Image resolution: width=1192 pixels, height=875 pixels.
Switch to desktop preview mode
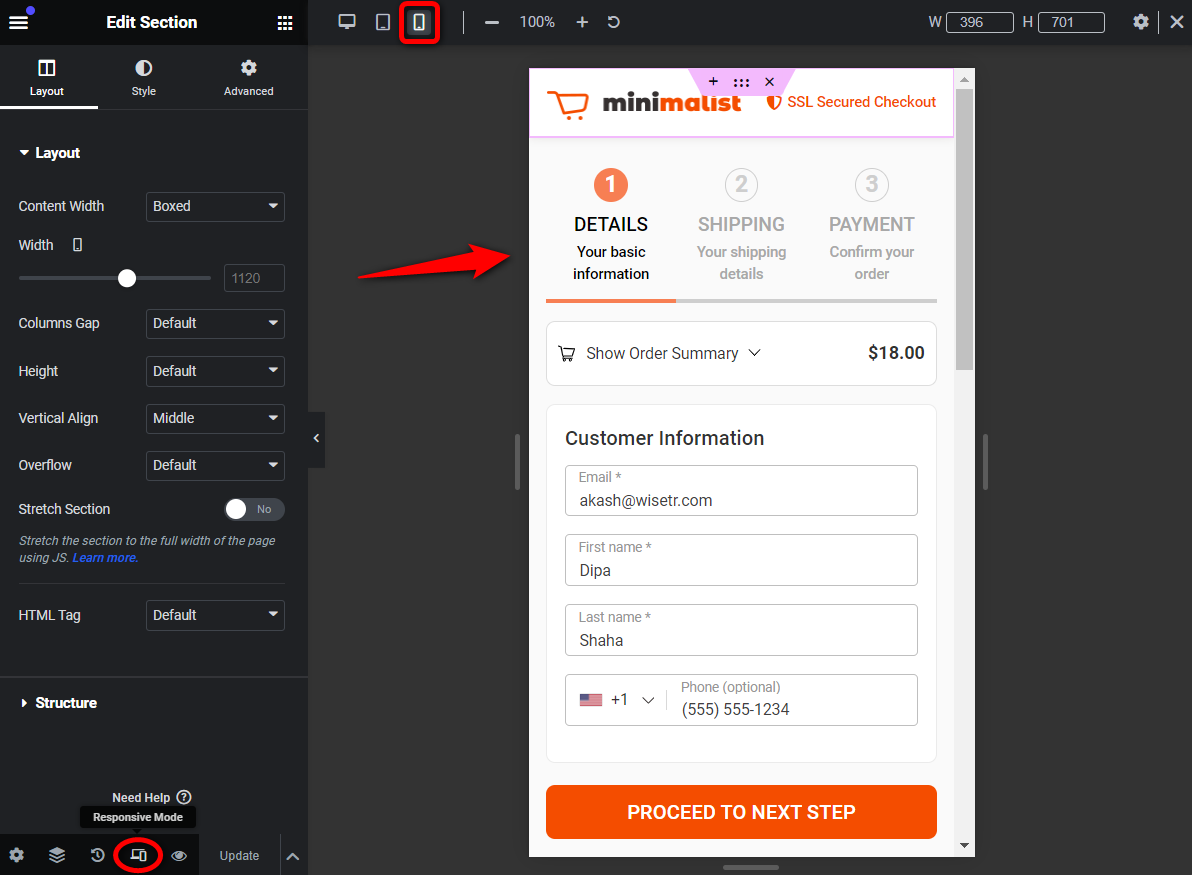coord(347,22)
